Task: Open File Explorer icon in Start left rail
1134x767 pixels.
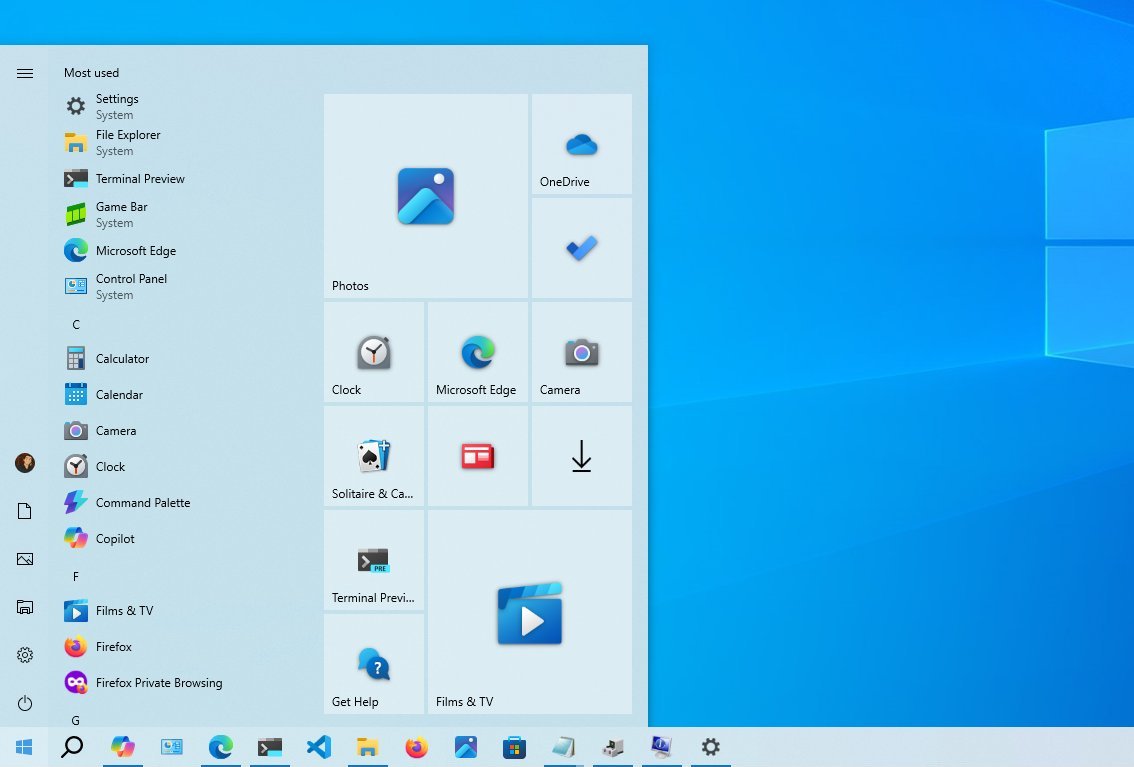Action: click(25, 607)
